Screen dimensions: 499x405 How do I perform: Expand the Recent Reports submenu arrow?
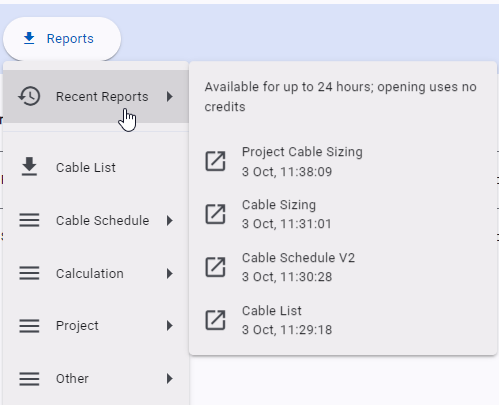(170, 97)
